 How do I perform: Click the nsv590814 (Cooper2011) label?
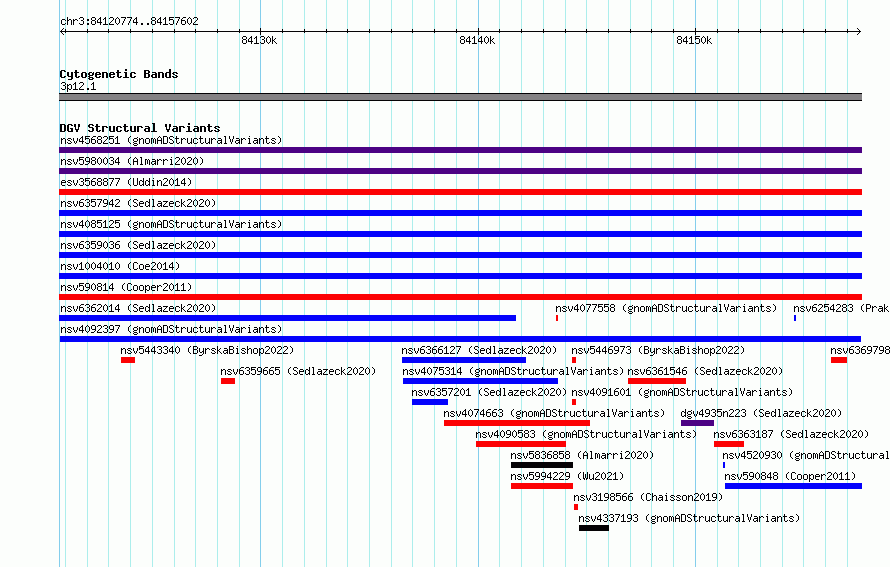click(126, 287)
